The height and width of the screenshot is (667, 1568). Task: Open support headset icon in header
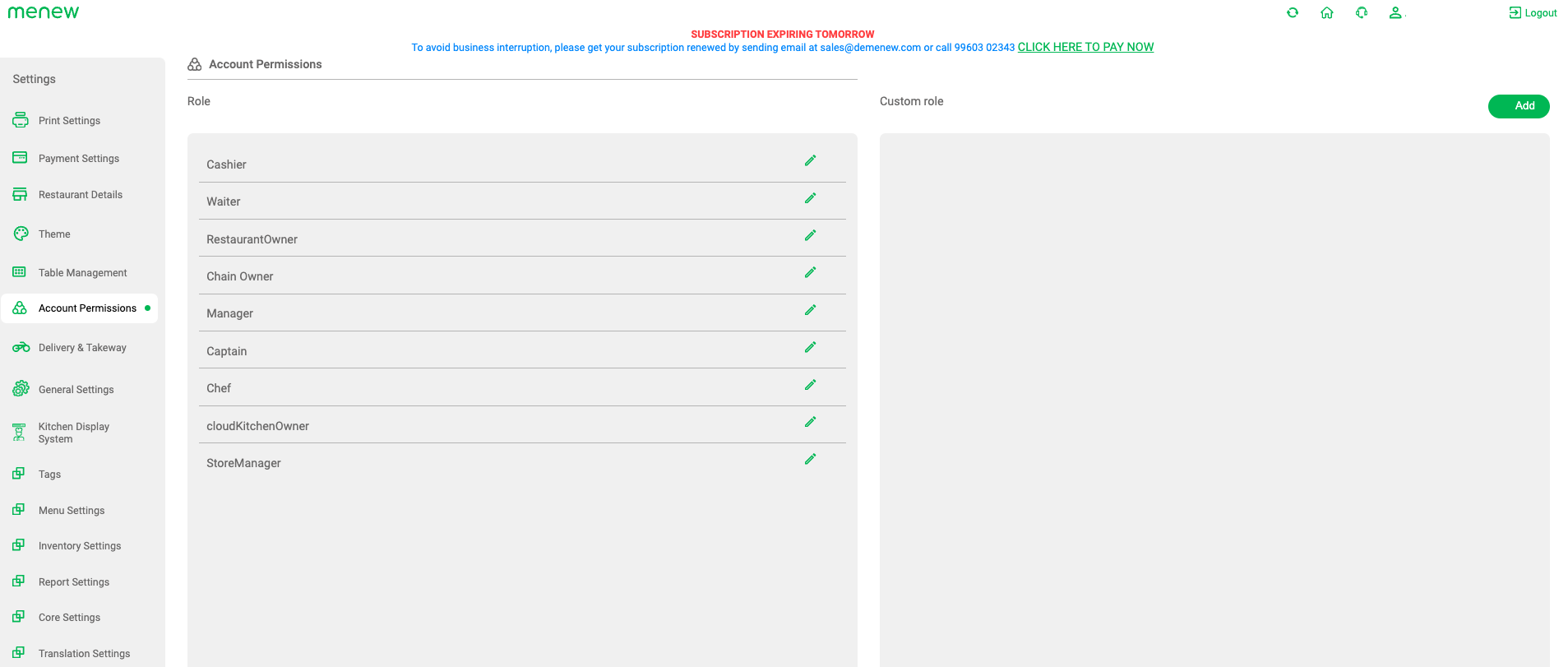[1362, 12]
